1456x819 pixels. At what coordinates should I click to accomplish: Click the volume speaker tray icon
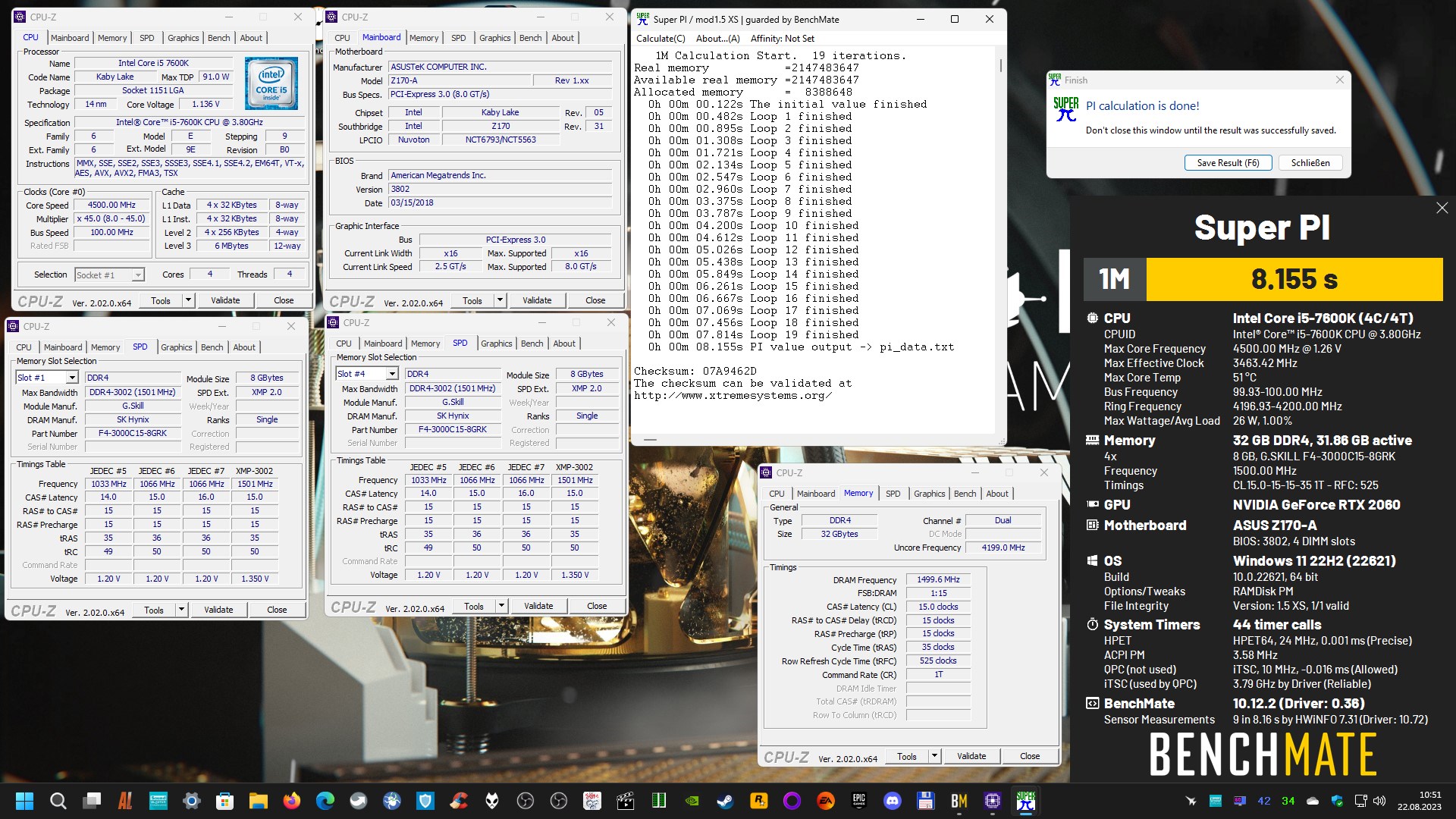1379,801
